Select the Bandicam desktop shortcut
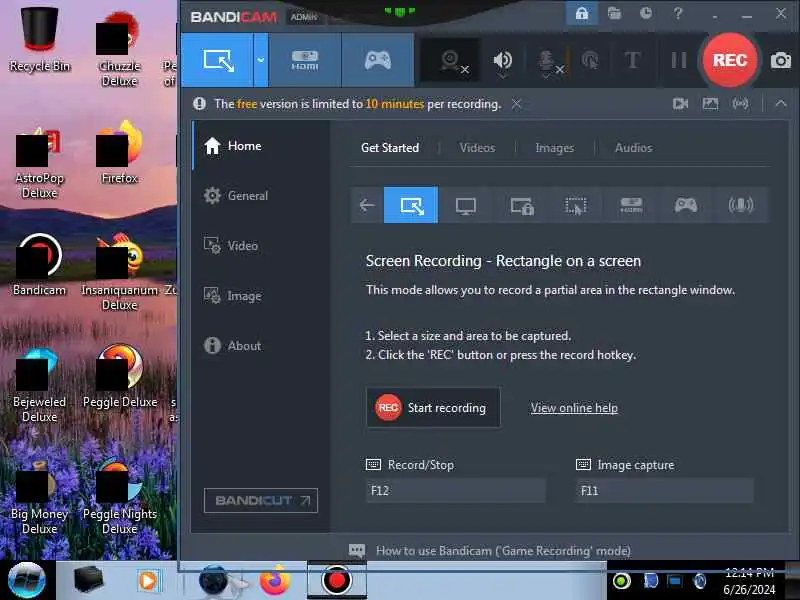The height and width of the screenshot is (600, 800). (39, 265)
